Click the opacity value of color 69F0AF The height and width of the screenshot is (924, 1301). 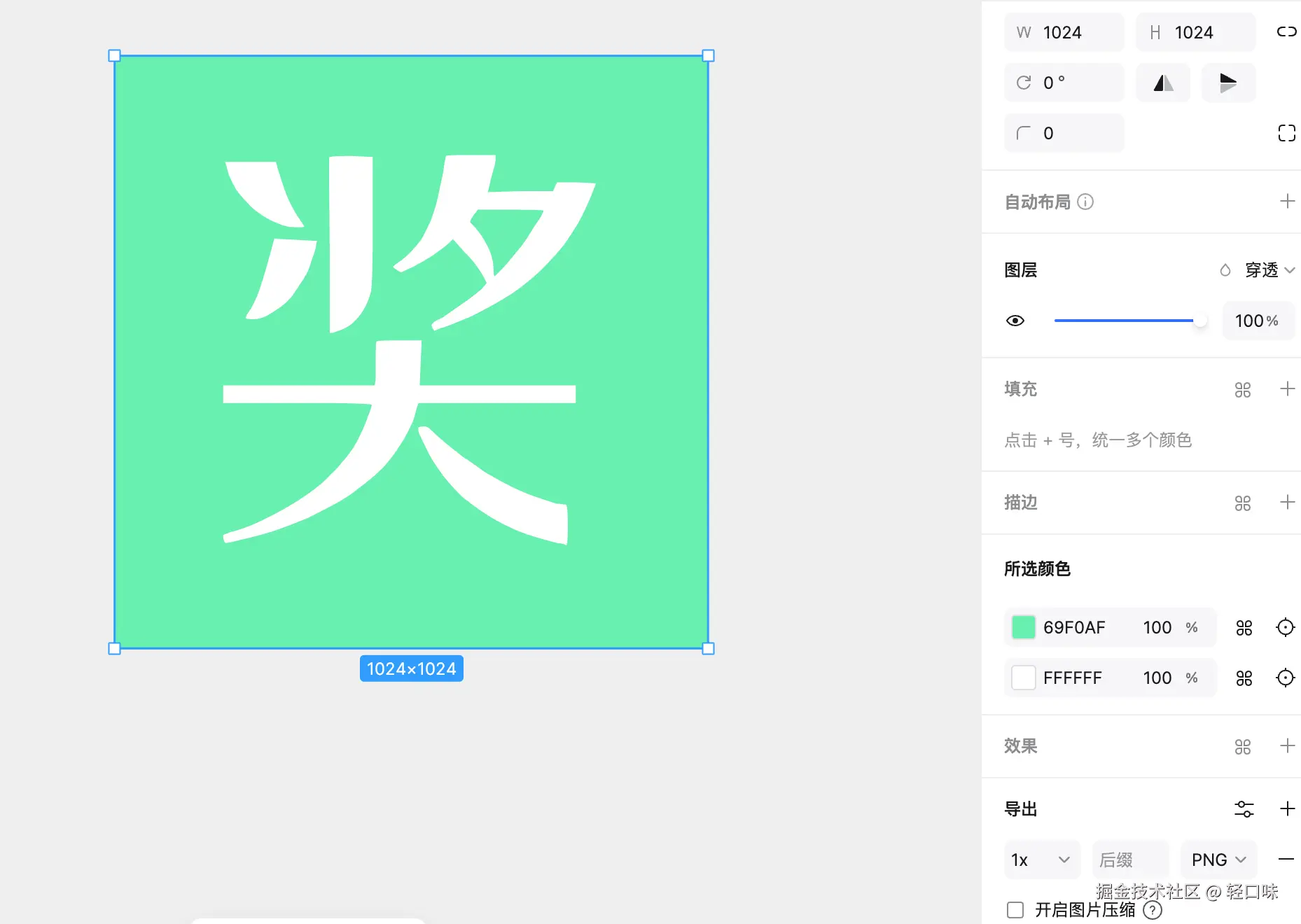1157,627
